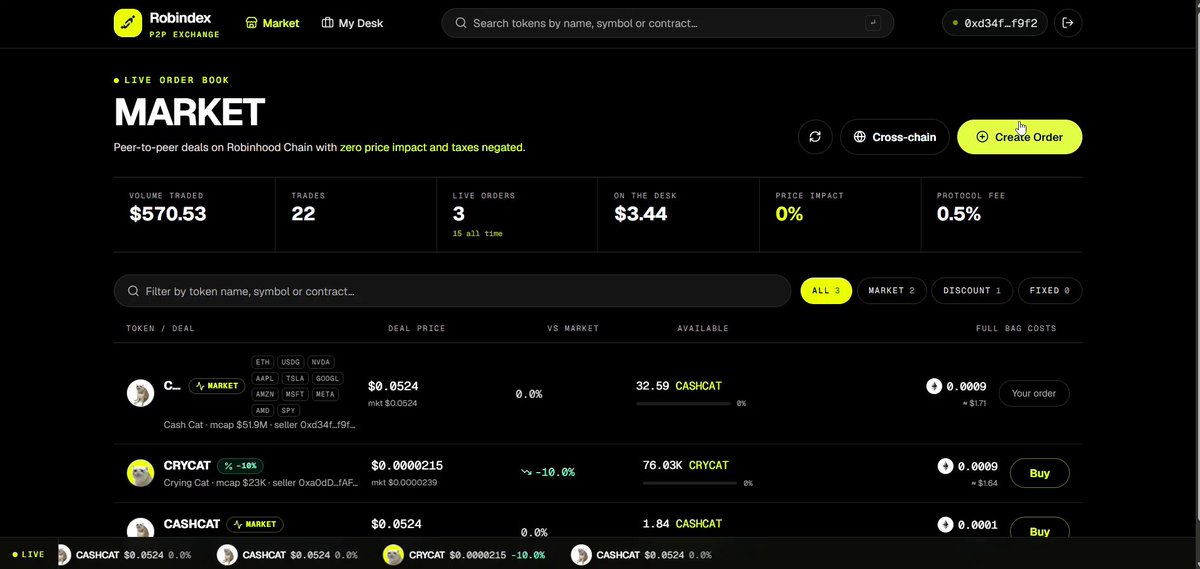Click the ETH icon in the first row
The image size is (1200, 569).
pos(934,386)
